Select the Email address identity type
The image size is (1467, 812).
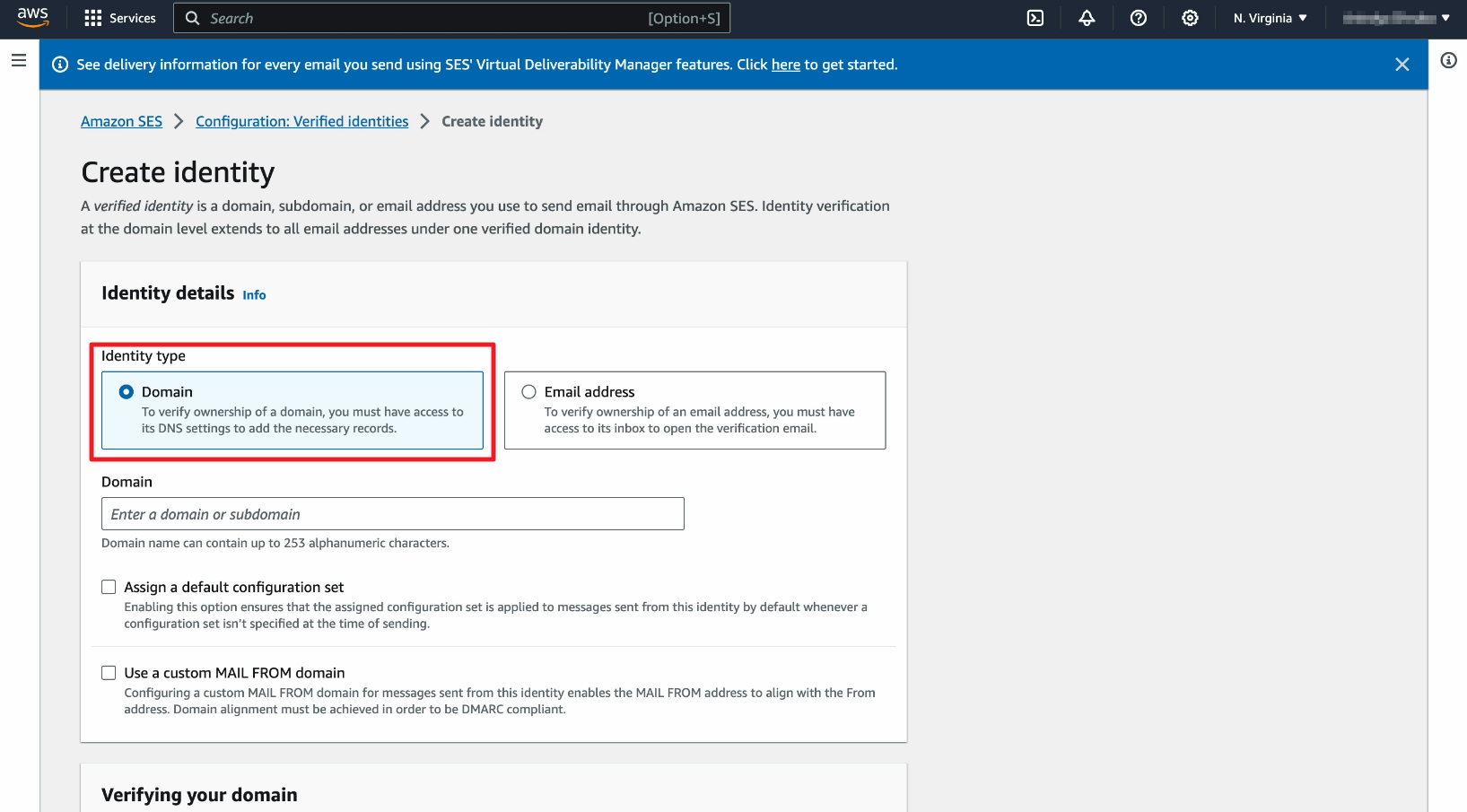(x=529, y=392)
